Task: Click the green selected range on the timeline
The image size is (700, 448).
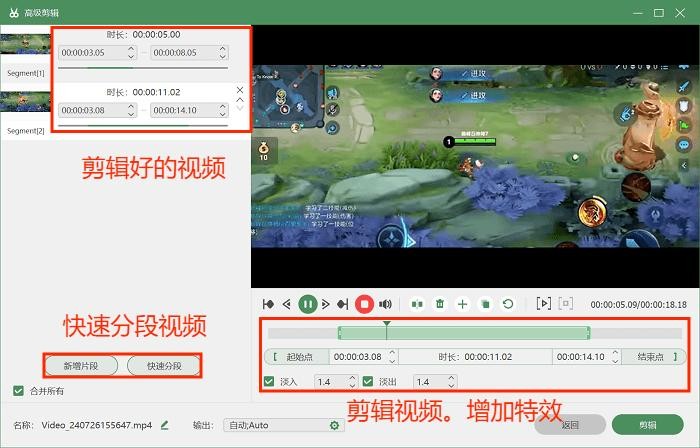Action: [463, 333]
